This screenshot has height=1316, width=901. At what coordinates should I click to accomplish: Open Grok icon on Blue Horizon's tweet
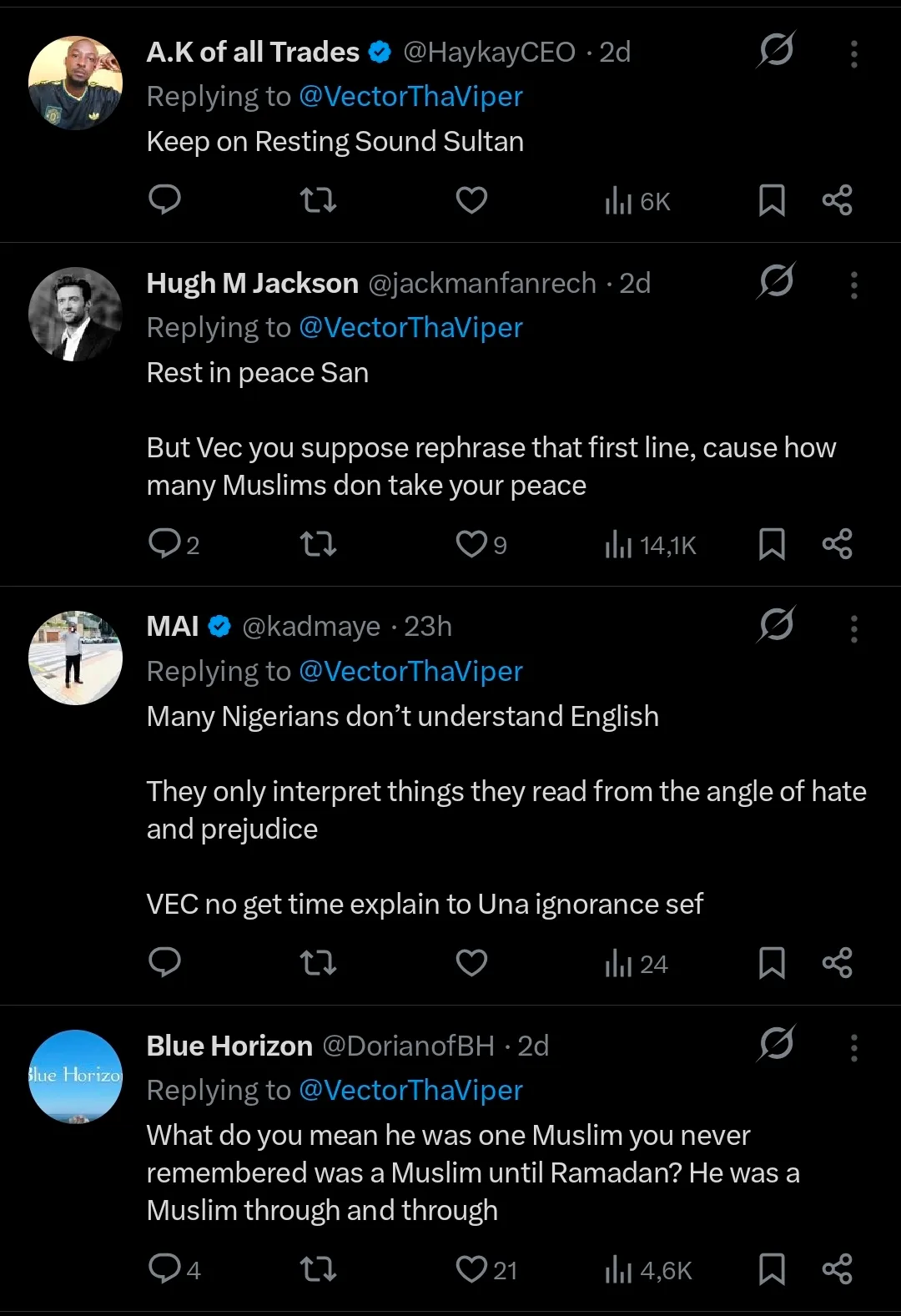776,1043
